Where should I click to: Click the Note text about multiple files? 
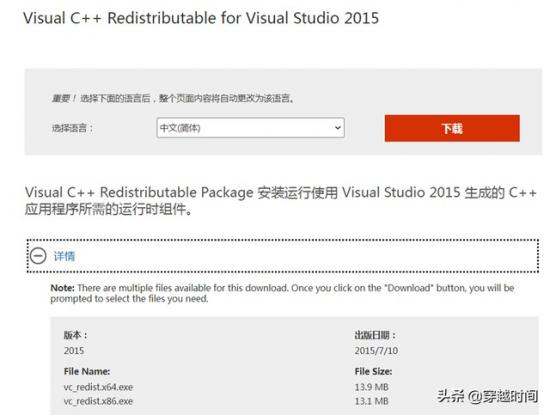282,293
